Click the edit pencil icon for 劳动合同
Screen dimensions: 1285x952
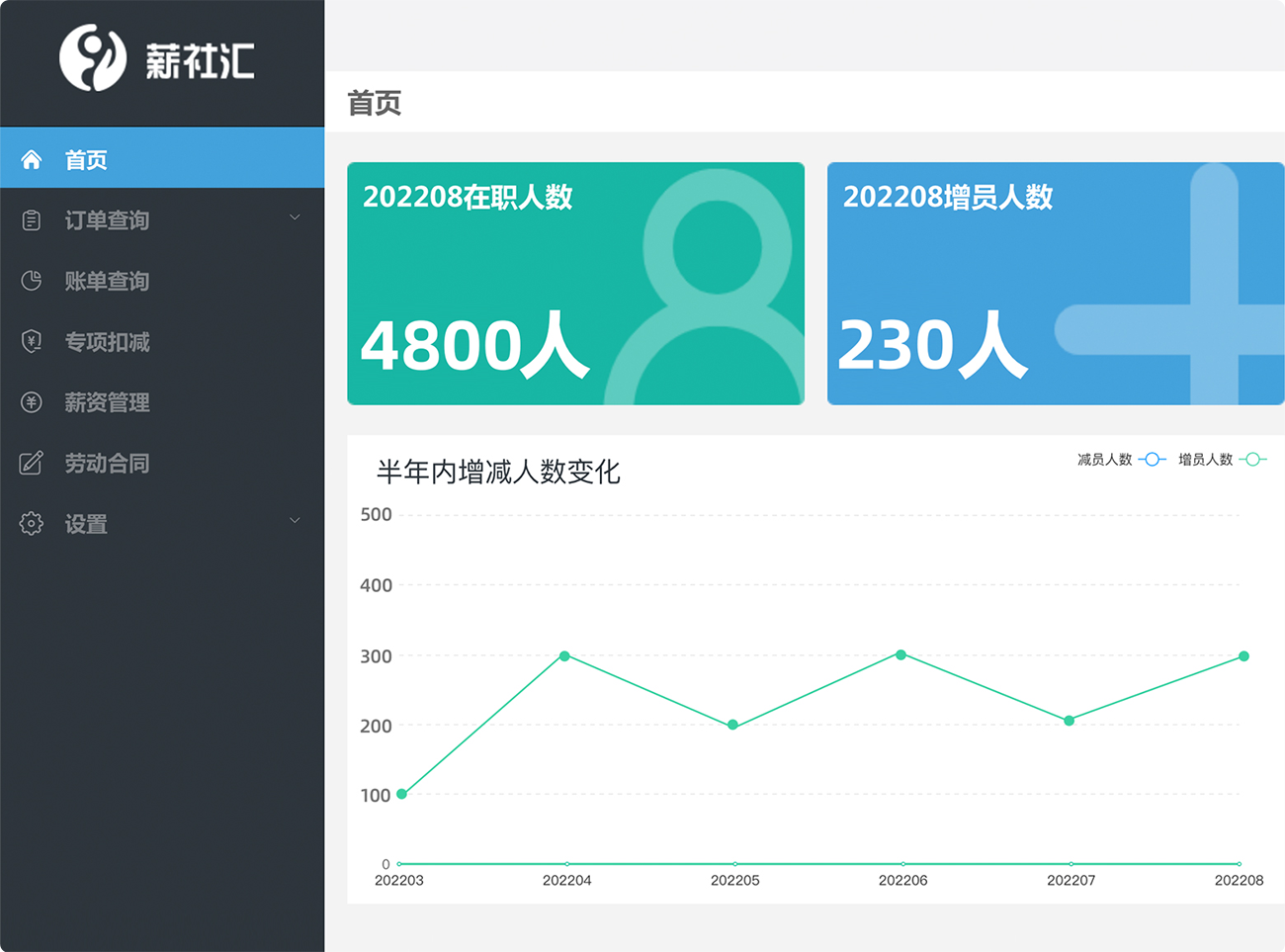[x=32, y=463]
